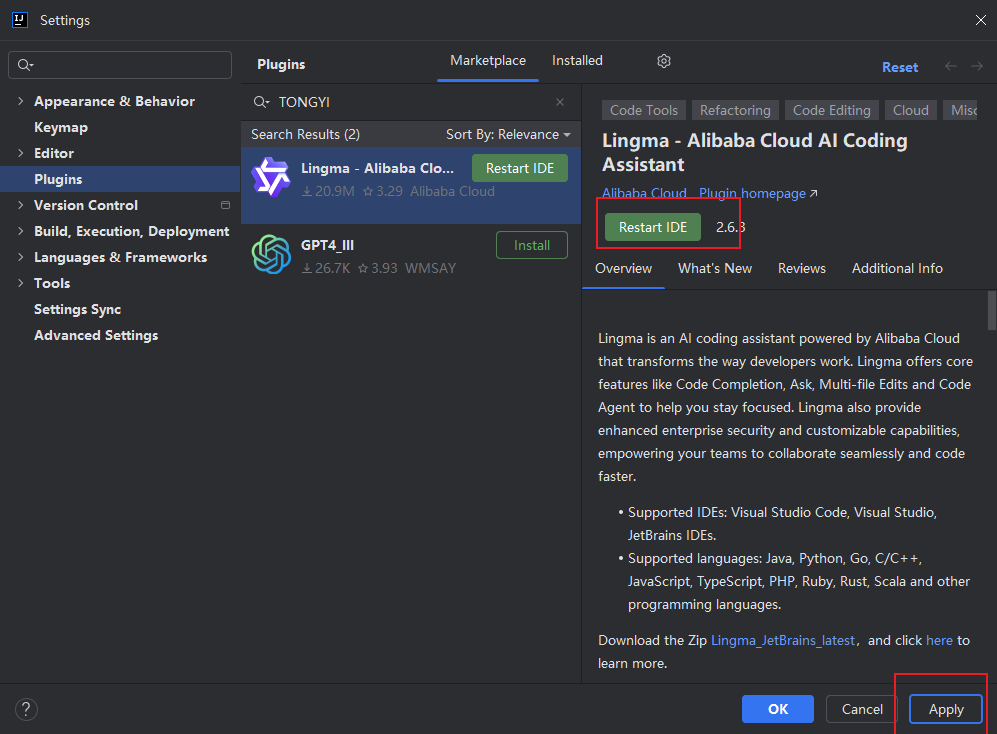The height and width of the screenshot is (734, 997).
Task: Expand the Tools settings node
Action: click(20, 283)
